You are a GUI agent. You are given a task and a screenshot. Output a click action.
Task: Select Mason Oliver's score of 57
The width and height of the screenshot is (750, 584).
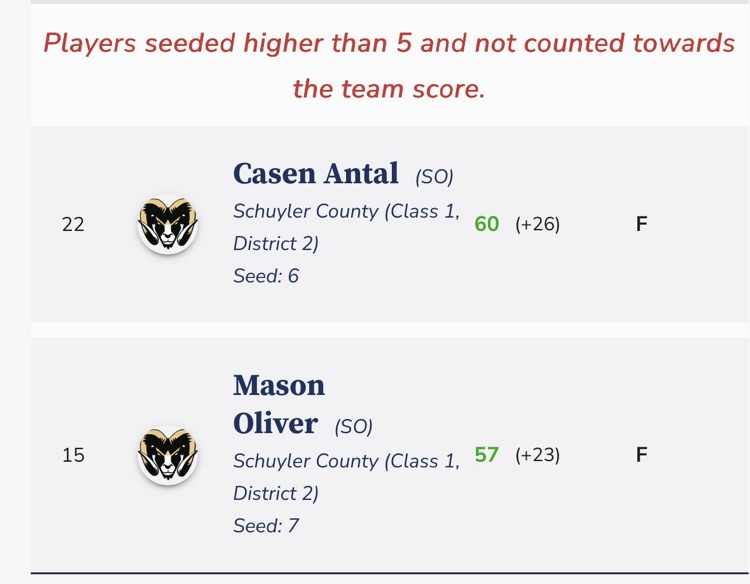[x=487, y=455]
